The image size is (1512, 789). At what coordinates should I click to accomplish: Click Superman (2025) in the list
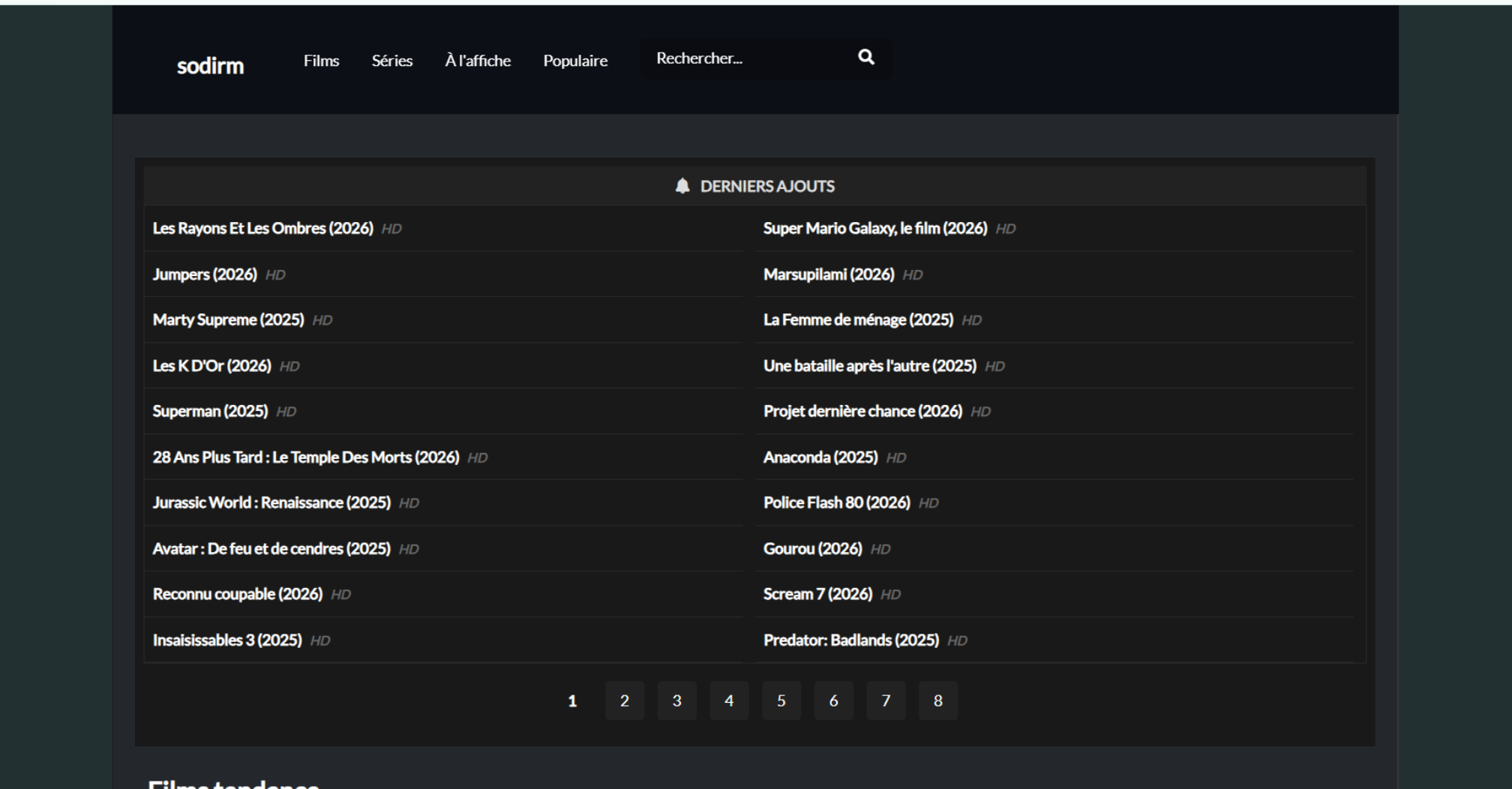coord(210,412)
